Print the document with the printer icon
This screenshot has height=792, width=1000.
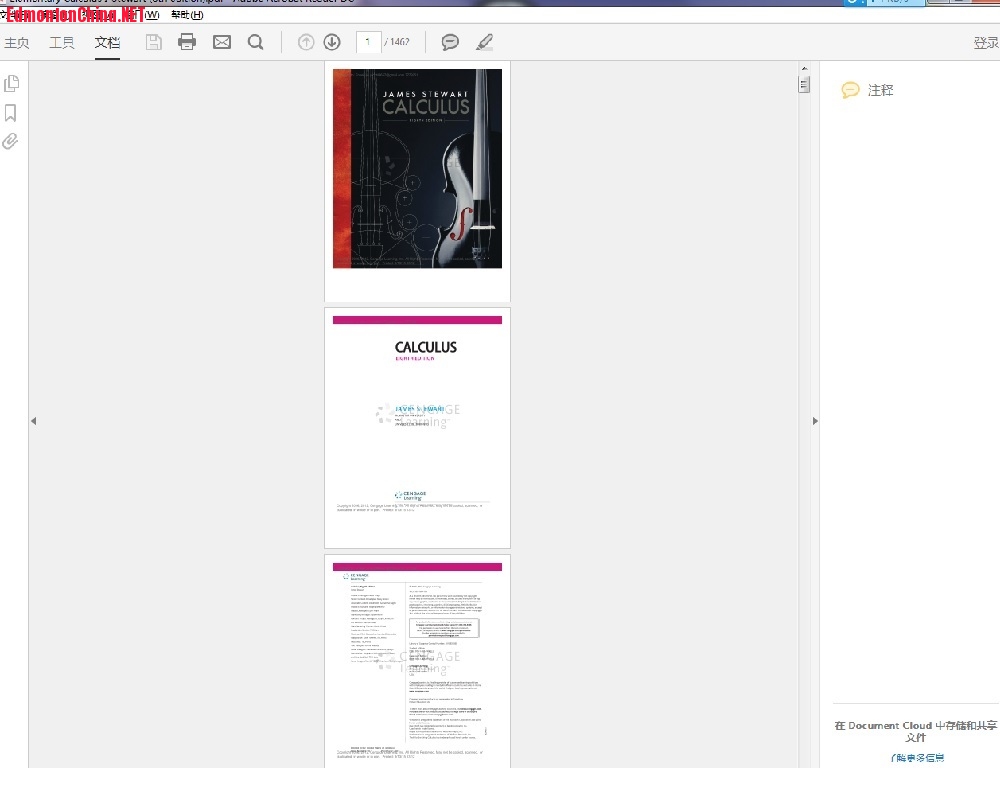click(x=187, y=42)
